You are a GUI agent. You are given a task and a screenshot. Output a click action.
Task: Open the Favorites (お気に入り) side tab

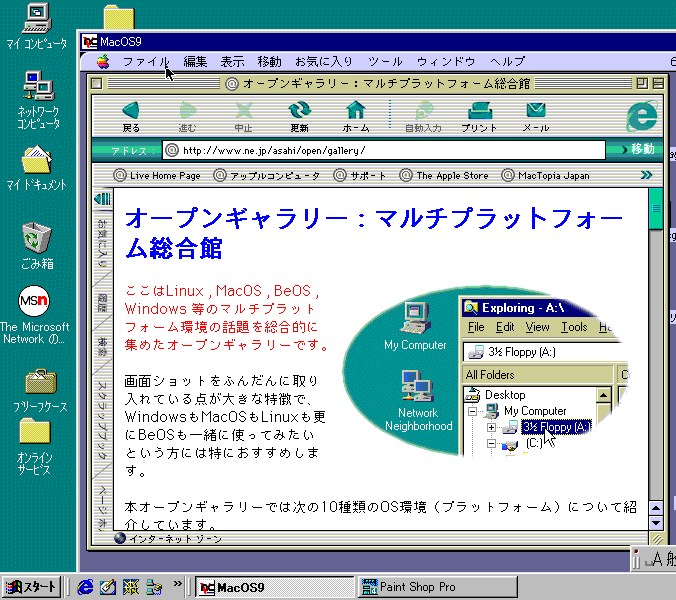pyautogui.click(x=103, y=243)
